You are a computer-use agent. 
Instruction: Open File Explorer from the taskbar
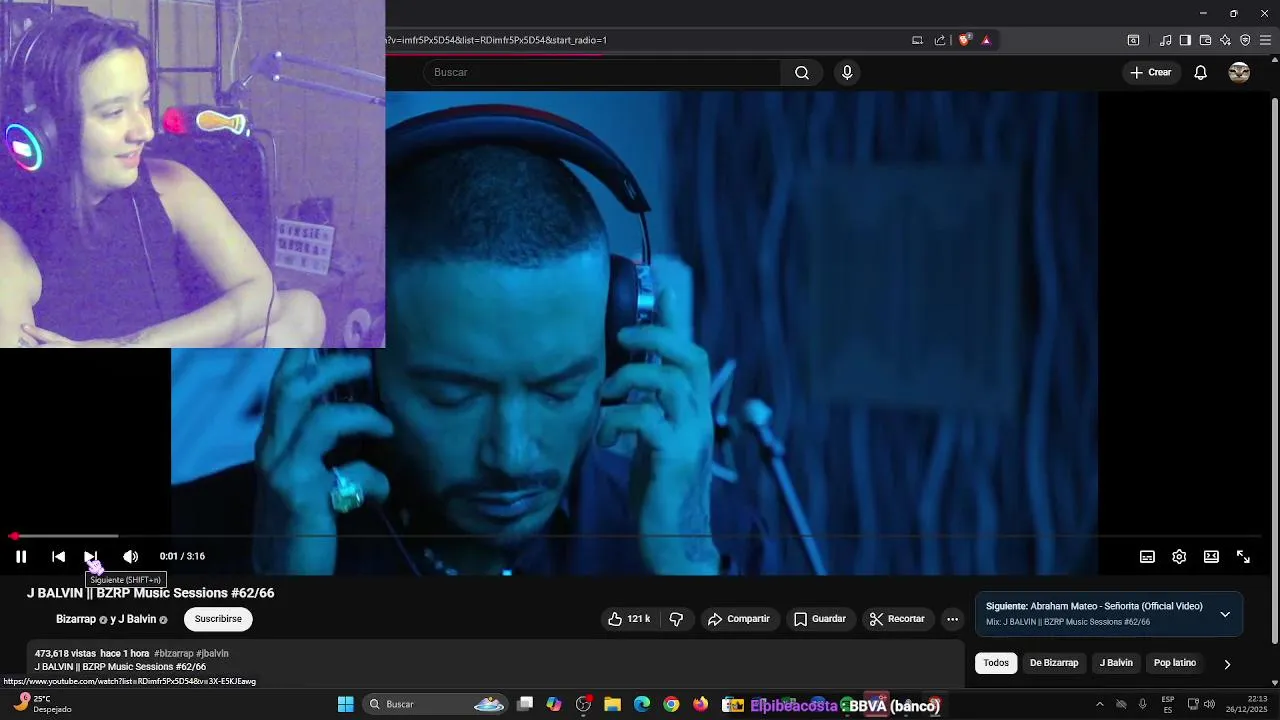tap(612, 704)
